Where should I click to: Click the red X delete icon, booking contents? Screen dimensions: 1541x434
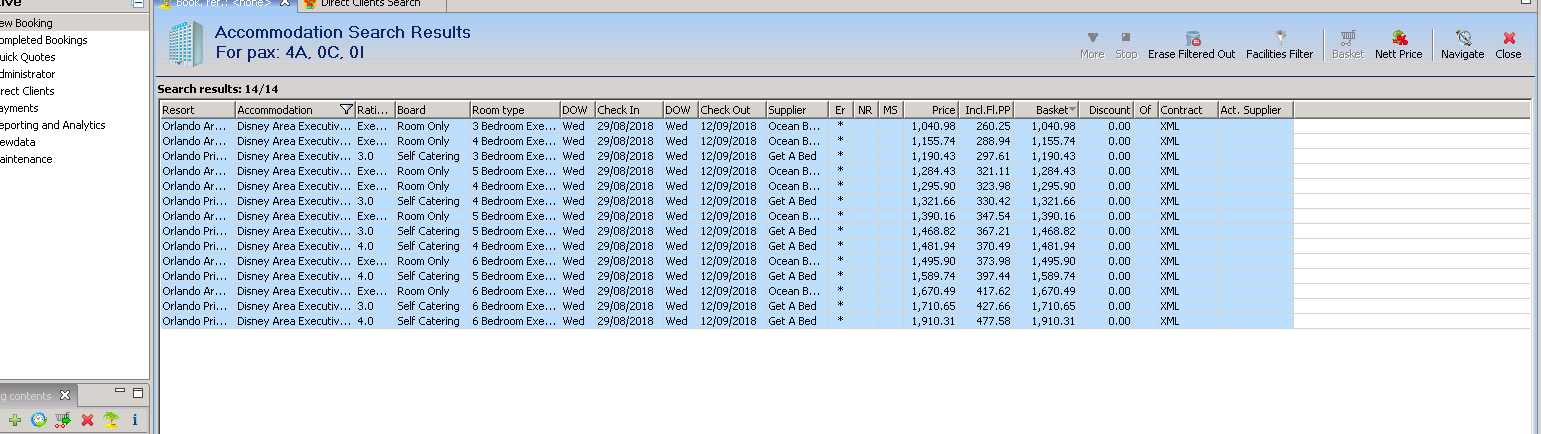pyautogui.click(x=87, y=420)
